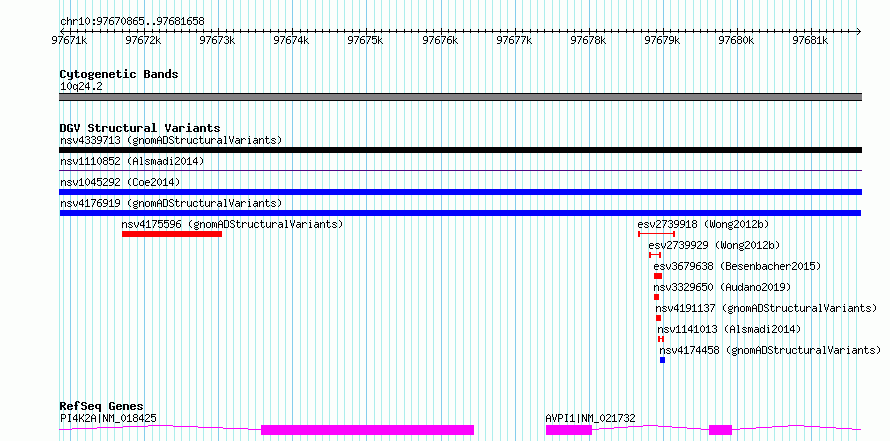Click the 97679k ruler tick label
The image size is (890, 441).
[662, 40]
